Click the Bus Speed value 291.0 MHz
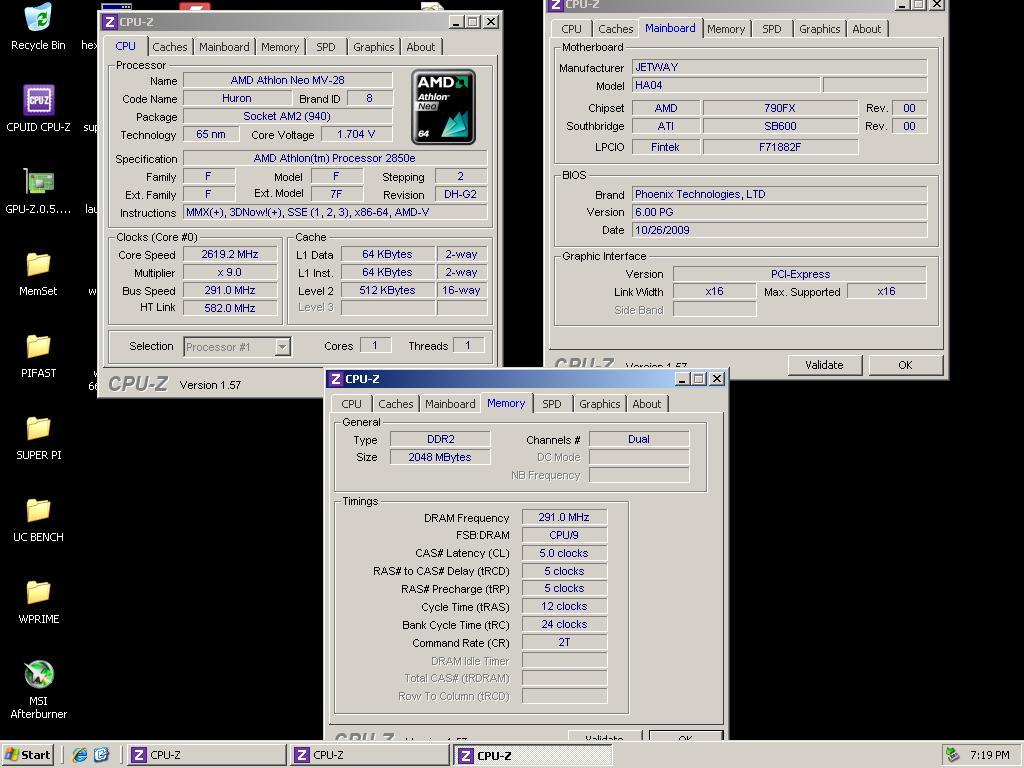This screenshot has width=1024, height=768. coord(230,290)
